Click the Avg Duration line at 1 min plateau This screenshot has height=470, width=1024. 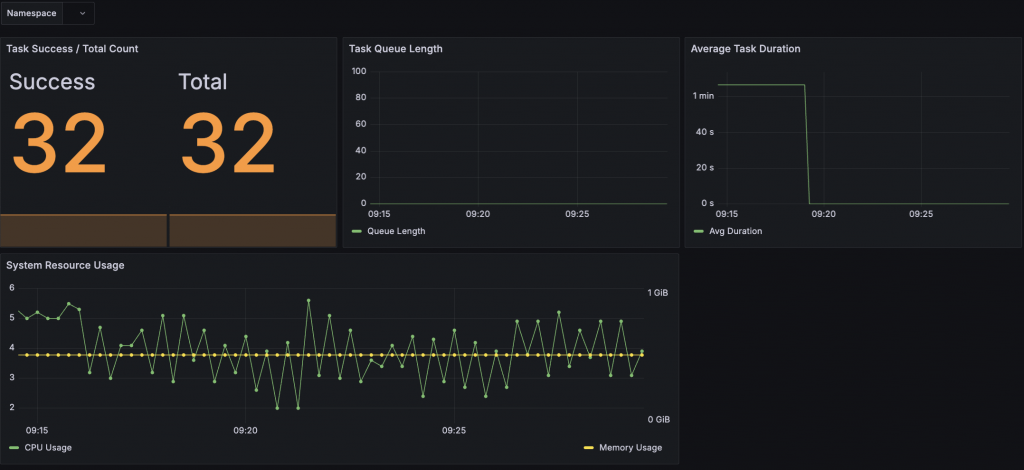click(x=761, y=85)
